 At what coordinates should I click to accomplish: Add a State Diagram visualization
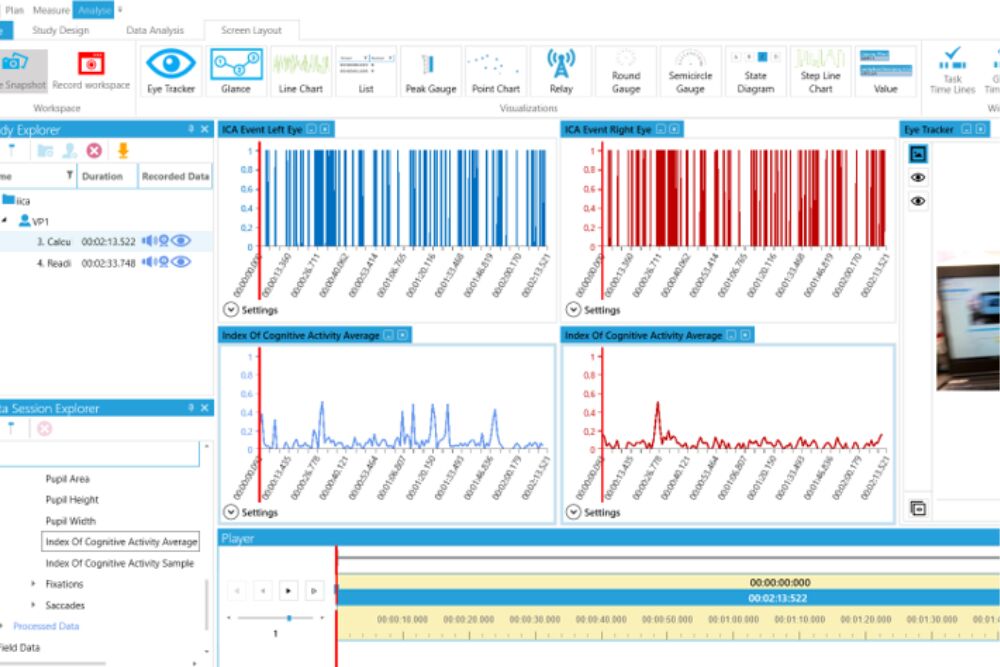coord(755,66)
